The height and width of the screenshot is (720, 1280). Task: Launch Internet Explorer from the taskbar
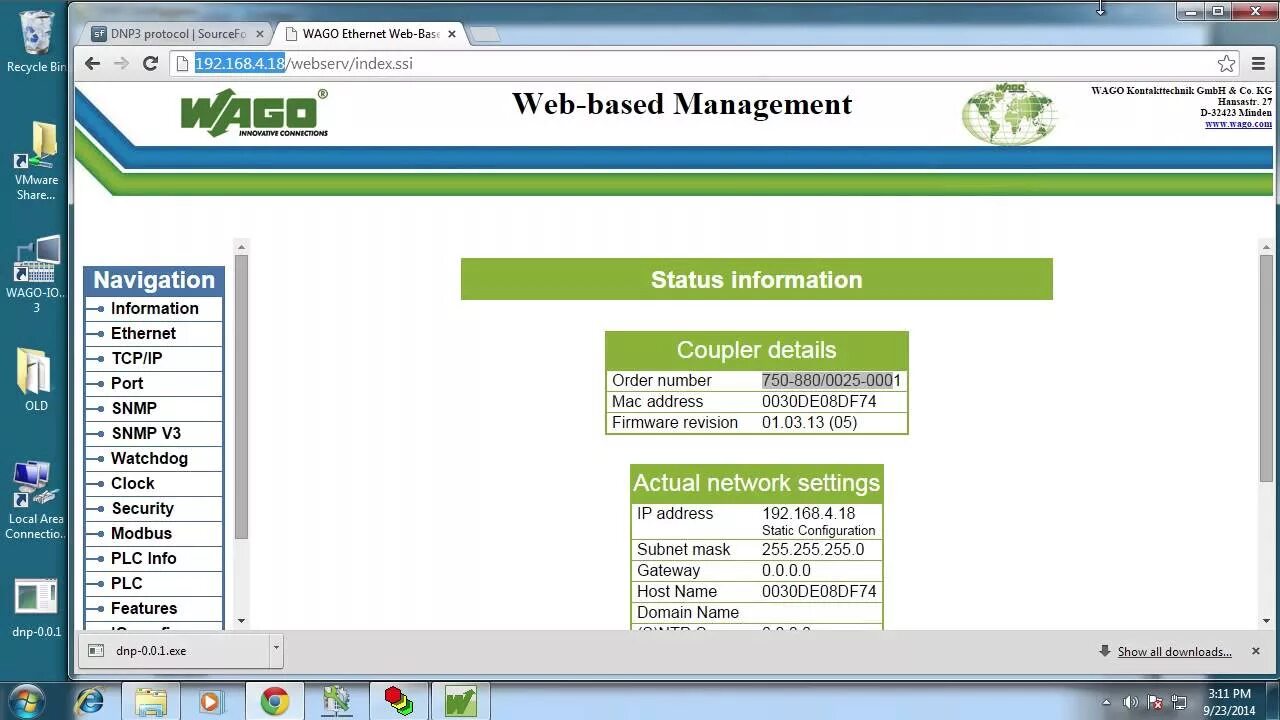[x=90, y=701]
